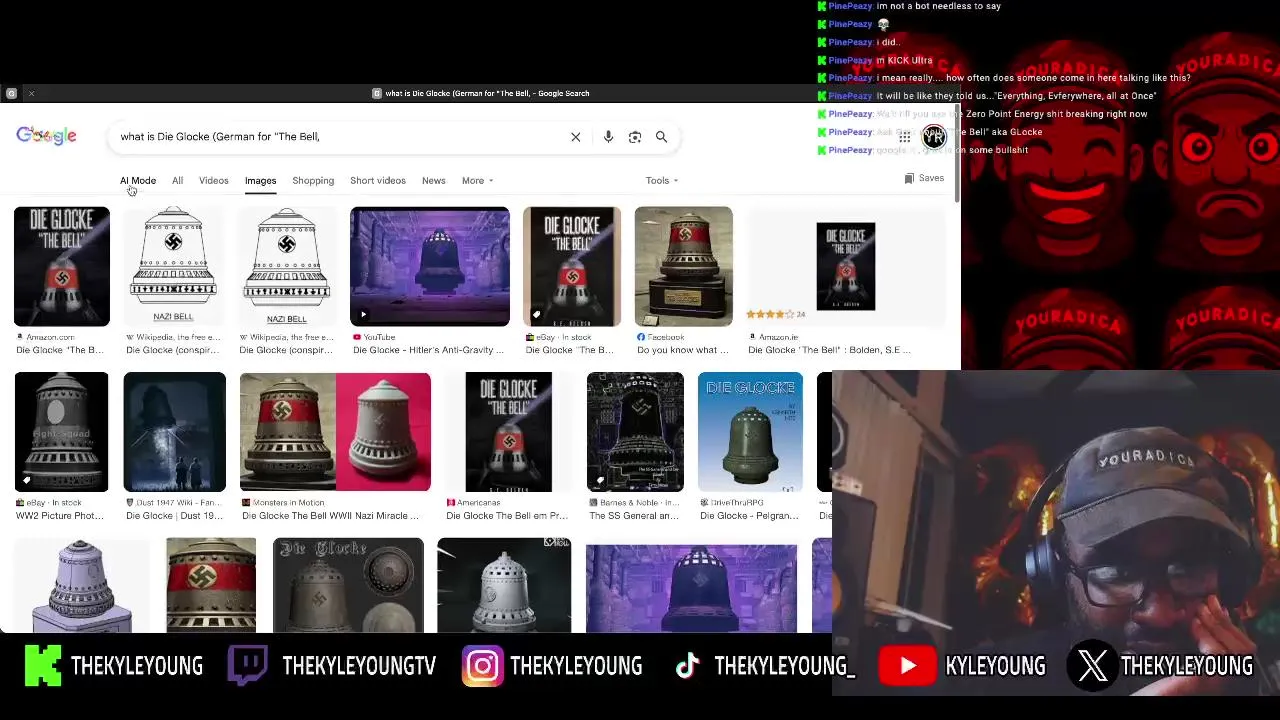Open the dark silver bell render thumbnail
Viewport: 1280px width, 720px height.
coord(504,585)
